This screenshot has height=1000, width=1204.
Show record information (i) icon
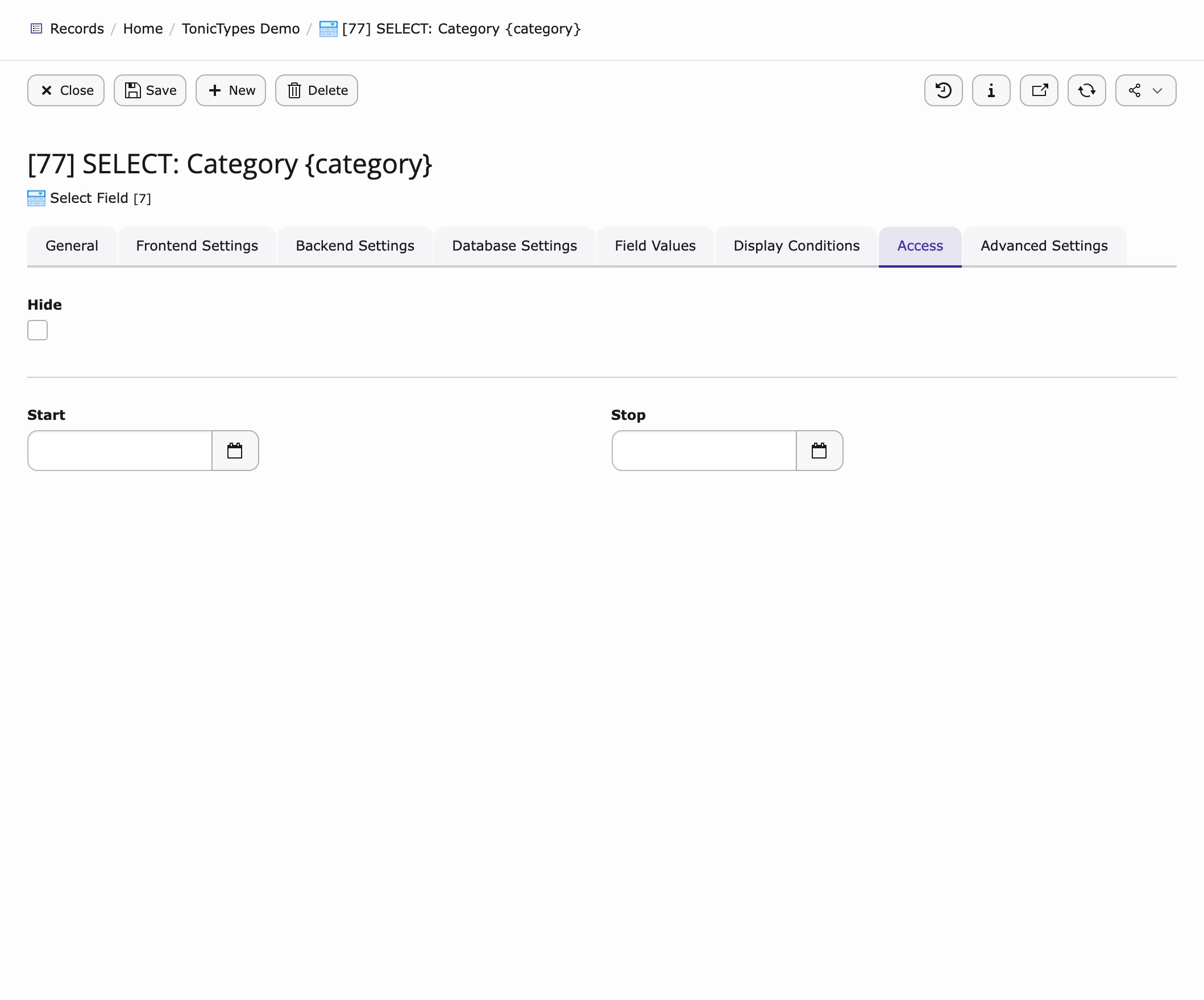[x=991, y=90]
